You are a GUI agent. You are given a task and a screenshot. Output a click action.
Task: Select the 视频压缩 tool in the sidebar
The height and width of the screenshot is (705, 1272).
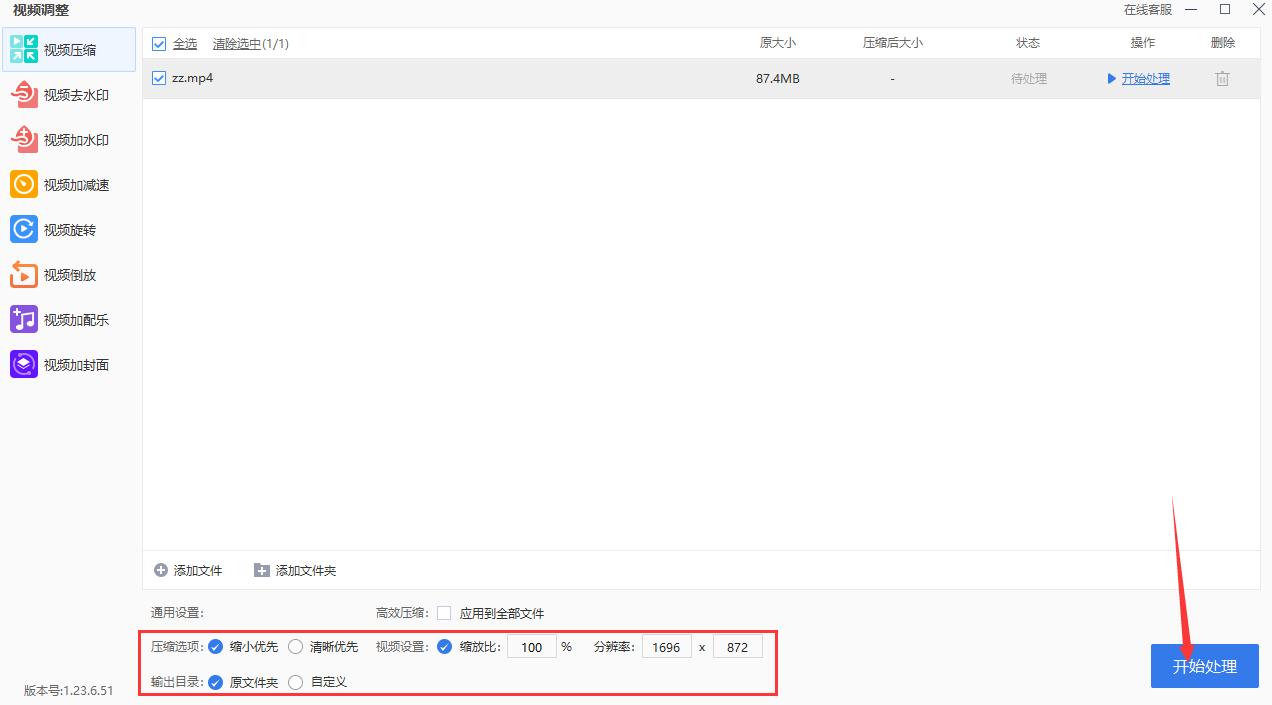[68, 49]
